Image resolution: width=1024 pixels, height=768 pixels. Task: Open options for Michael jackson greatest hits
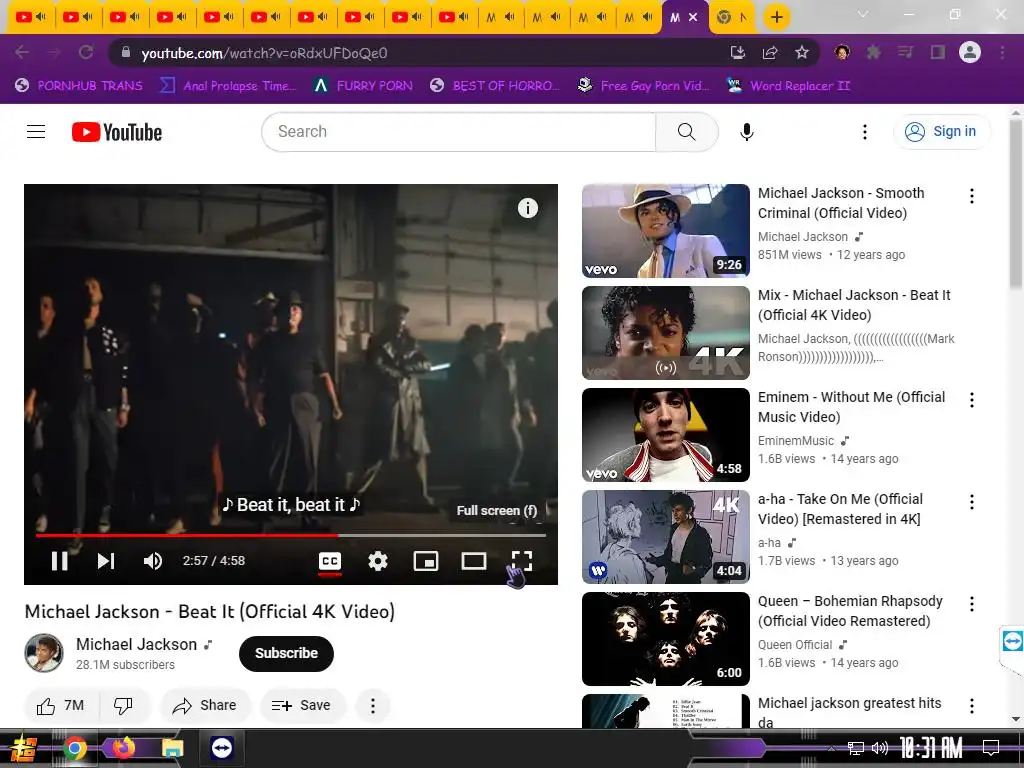click(972, 705)
